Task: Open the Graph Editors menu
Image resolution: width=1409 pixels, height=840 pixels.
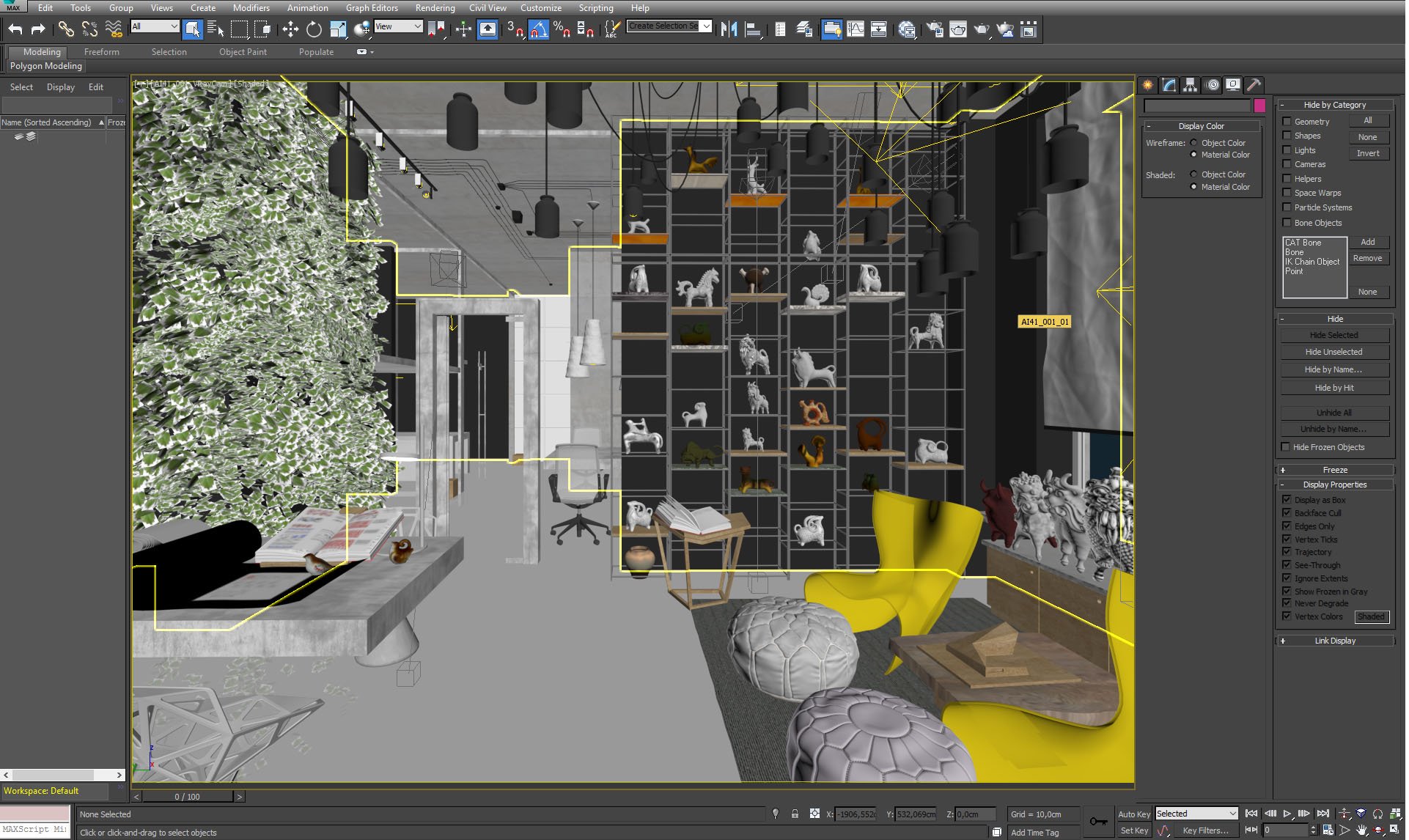Action: click(372, 8)
